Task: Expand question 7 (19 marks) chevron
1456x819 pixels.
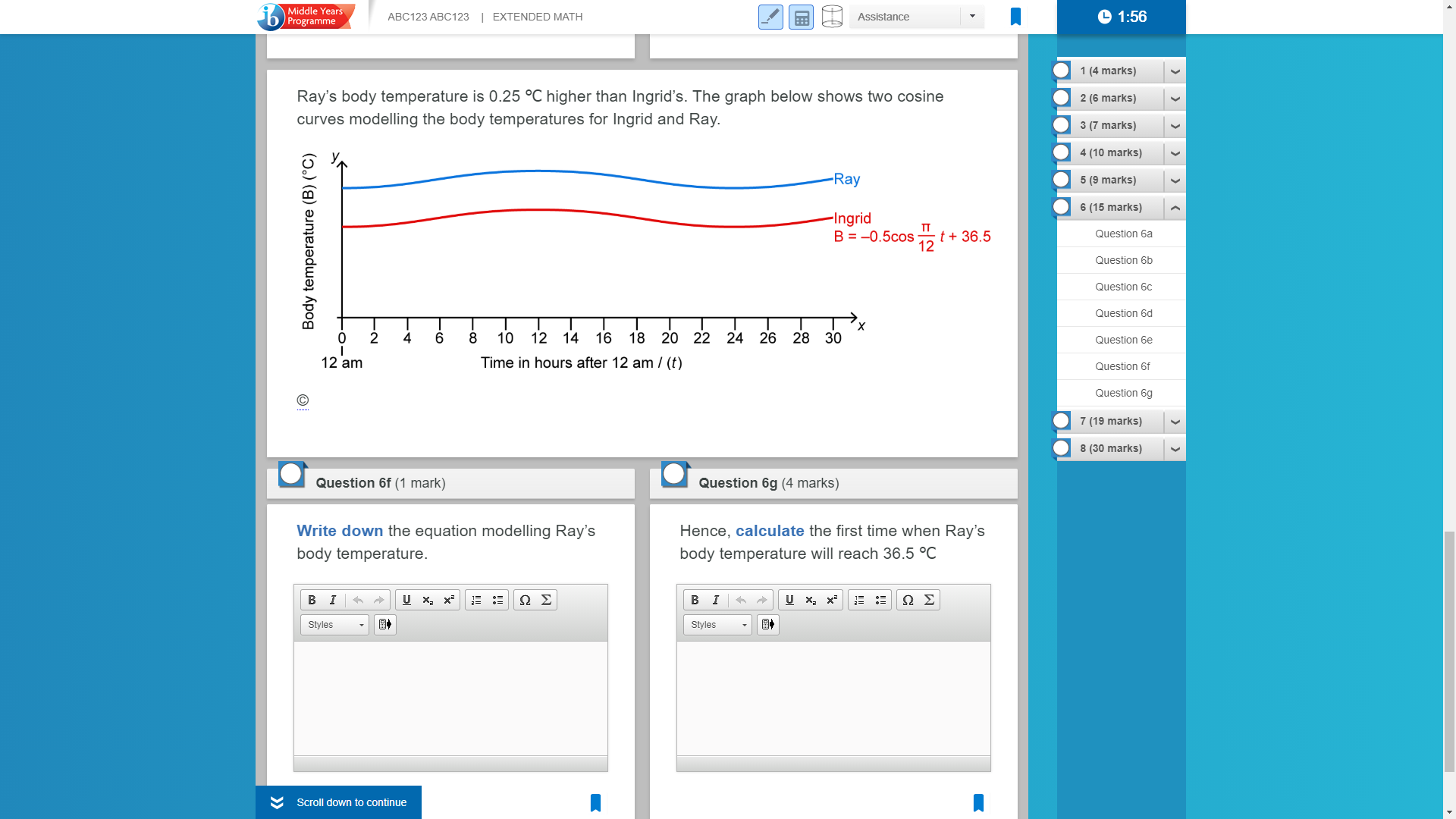Action: [x=1175, y=422]
